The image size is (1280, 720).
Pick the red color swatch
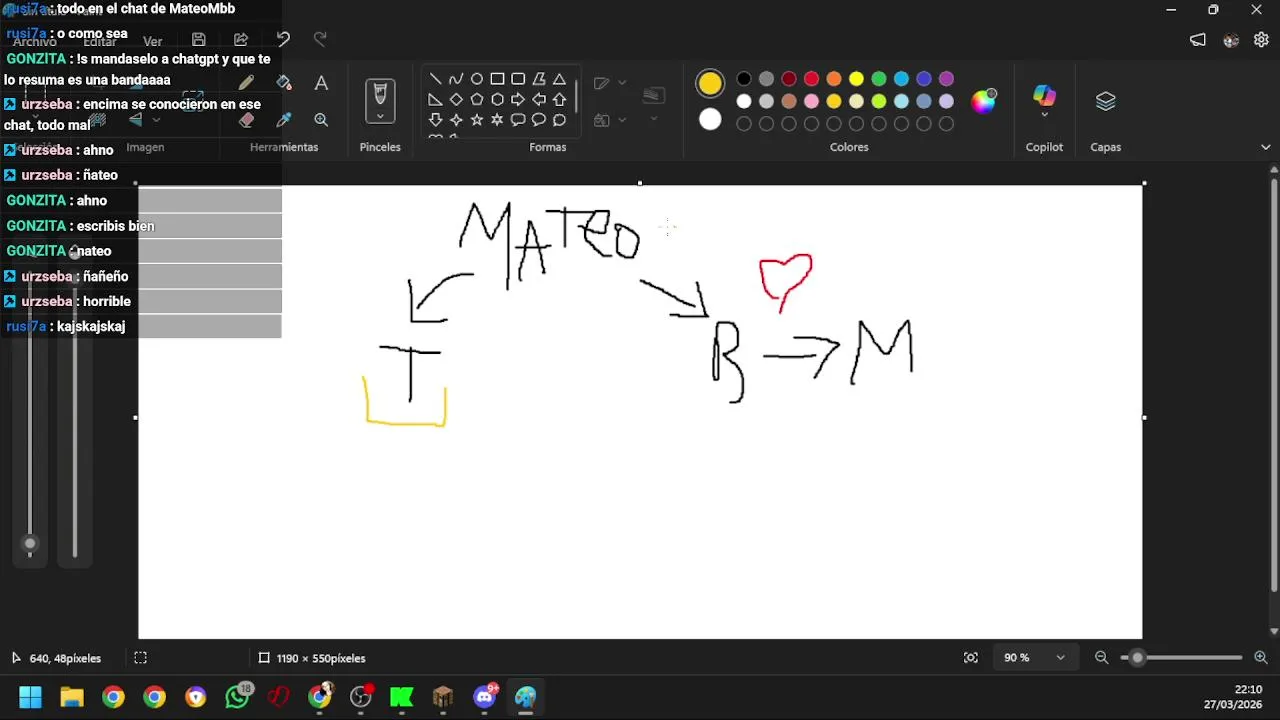coord(811,79)
